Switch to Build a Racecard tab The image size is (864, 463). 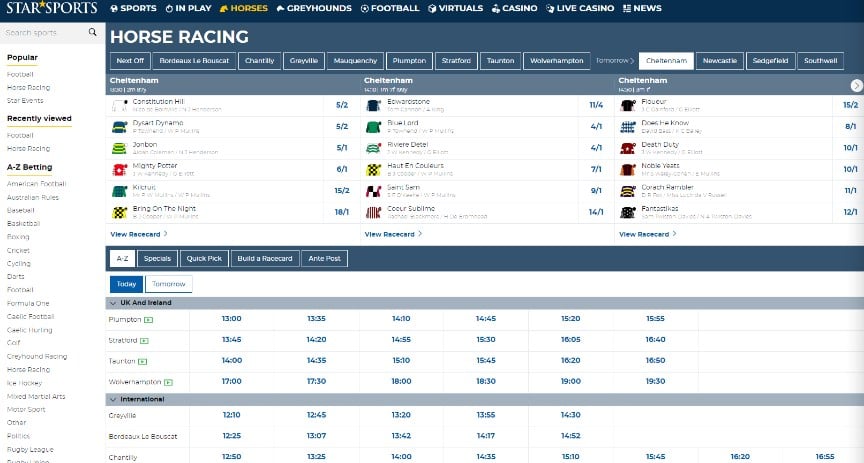[265, 259]
